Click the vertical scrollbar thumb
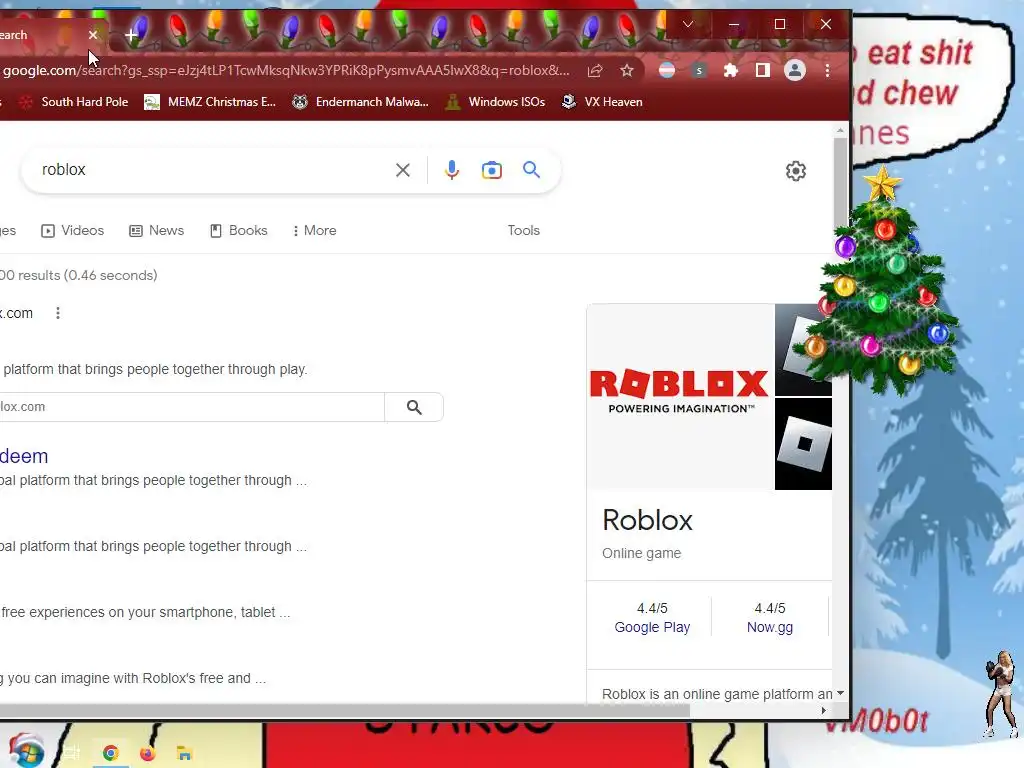Viewport: 1024px width, 768px height. [840, 183]
